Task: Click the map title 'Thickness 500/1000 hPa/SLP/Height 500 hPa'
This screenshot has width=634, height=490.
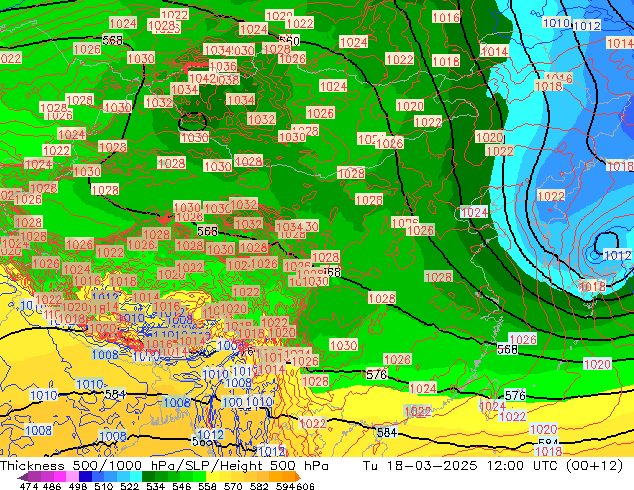Action: 164,466
